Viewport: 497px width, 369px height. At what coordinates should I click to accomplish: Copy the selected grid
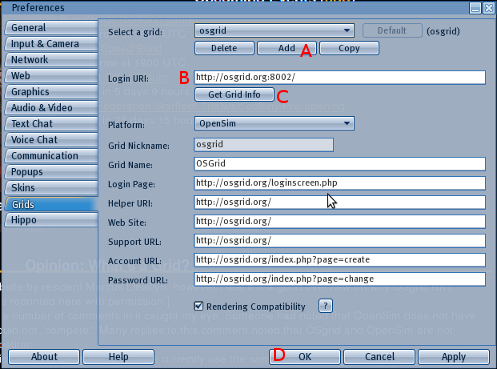(x=349, y=48)
